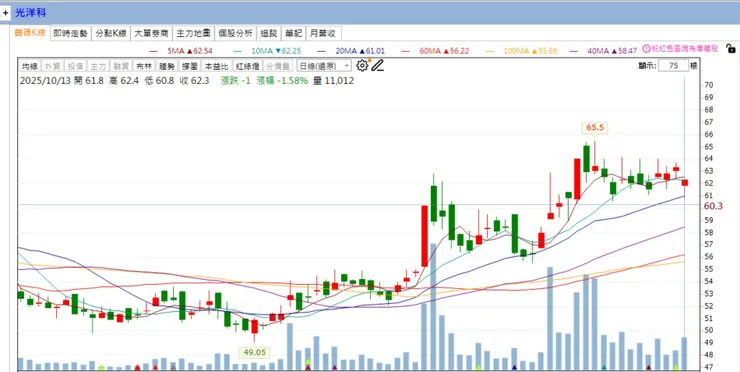Open the 筆記 tab

(293, 33)
